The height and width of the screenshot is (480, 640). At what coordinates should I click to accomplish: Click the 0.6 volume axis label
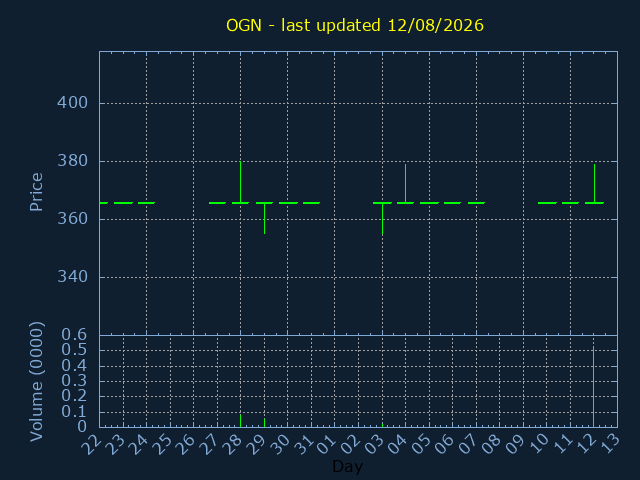coord(74,335)
